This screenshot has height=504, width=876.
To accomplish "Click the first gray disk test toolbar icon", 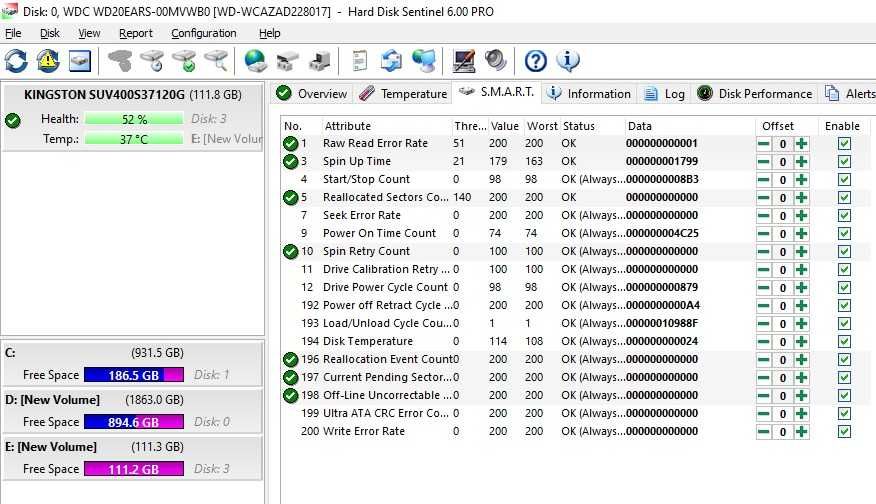I will [120, 61].
